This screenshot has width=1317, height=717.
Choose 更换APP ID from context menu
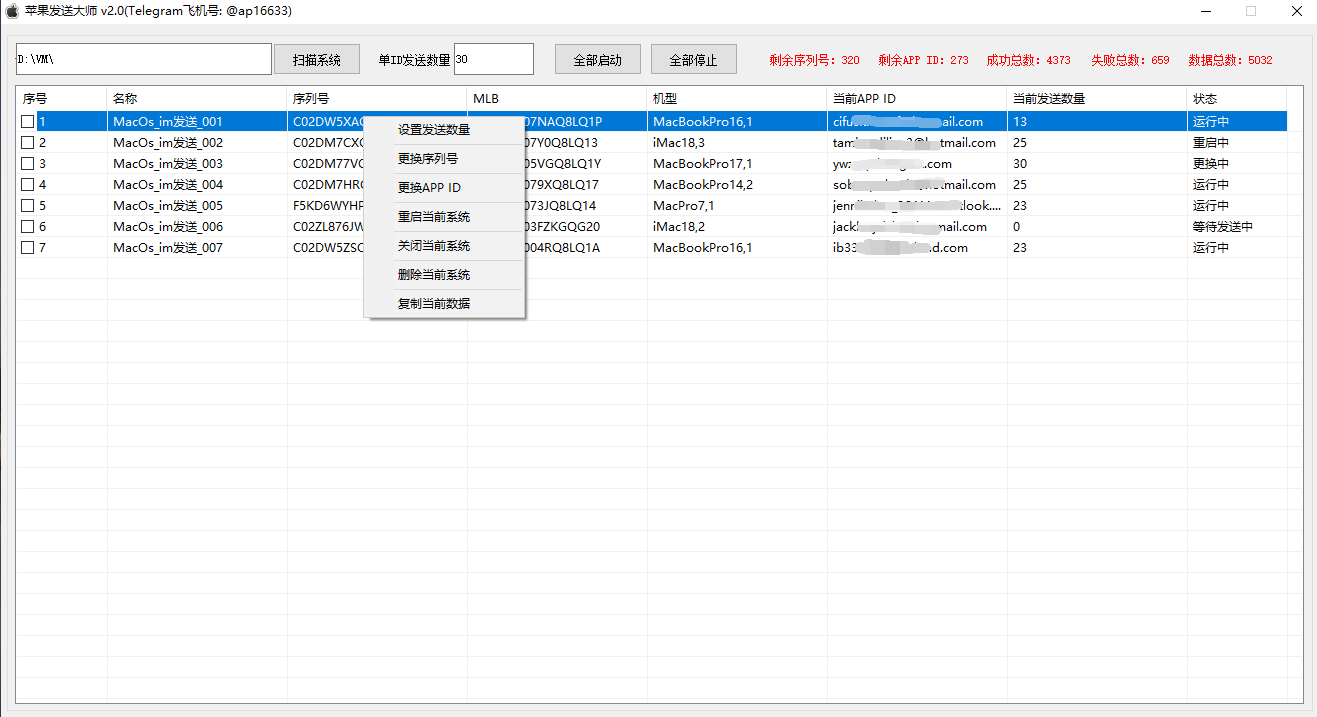coord(445,188)
